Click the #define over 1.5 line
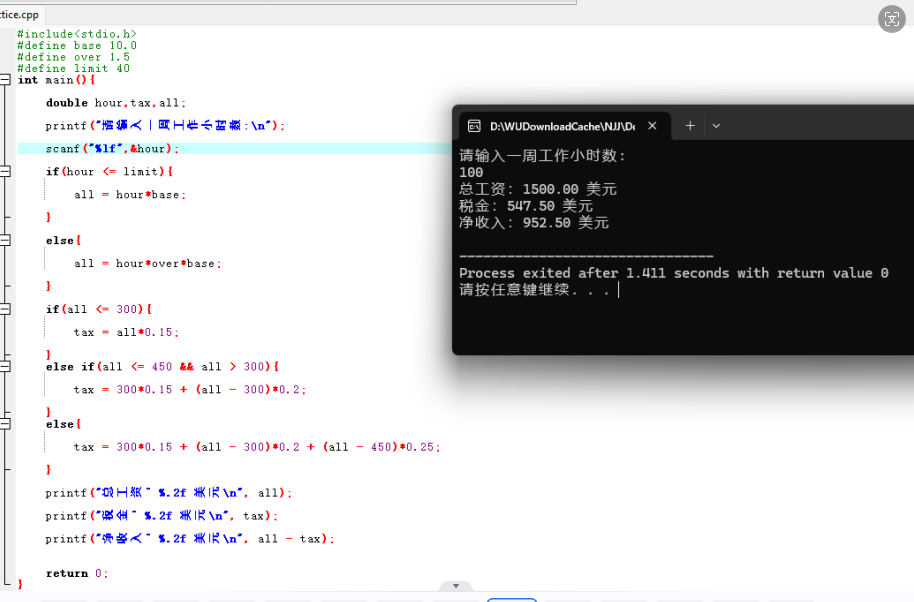914x602 pixels. click(73, 57)
